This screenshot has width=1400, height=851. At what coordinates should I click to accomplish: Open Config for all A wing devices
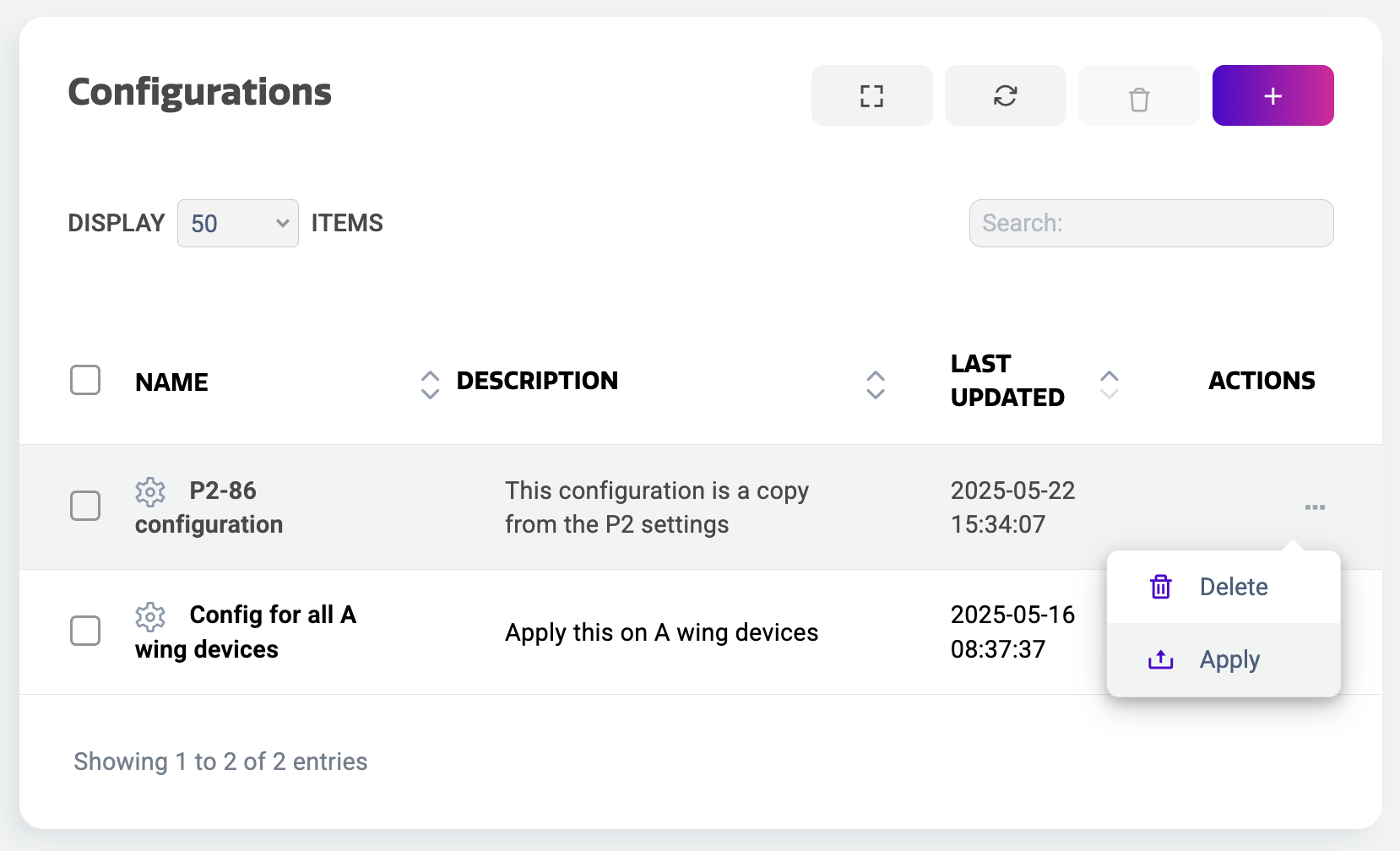tap(272, 615)
